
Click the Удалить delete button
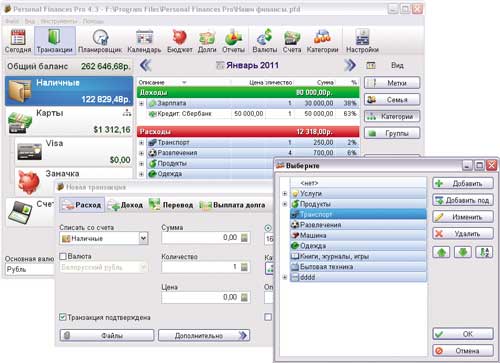pyautogui.click(x=463, y=234)
